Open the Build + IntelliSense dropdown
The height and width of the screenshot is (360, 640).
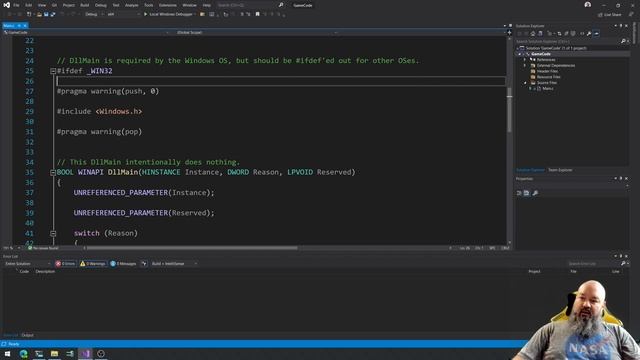tap(174, 264)
